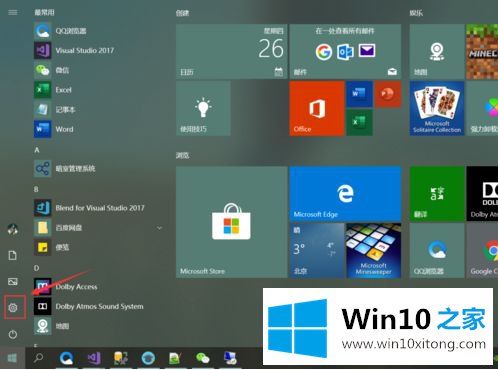Open WeChat from the taskbar

pyautogui.click(x=202, y=358)
